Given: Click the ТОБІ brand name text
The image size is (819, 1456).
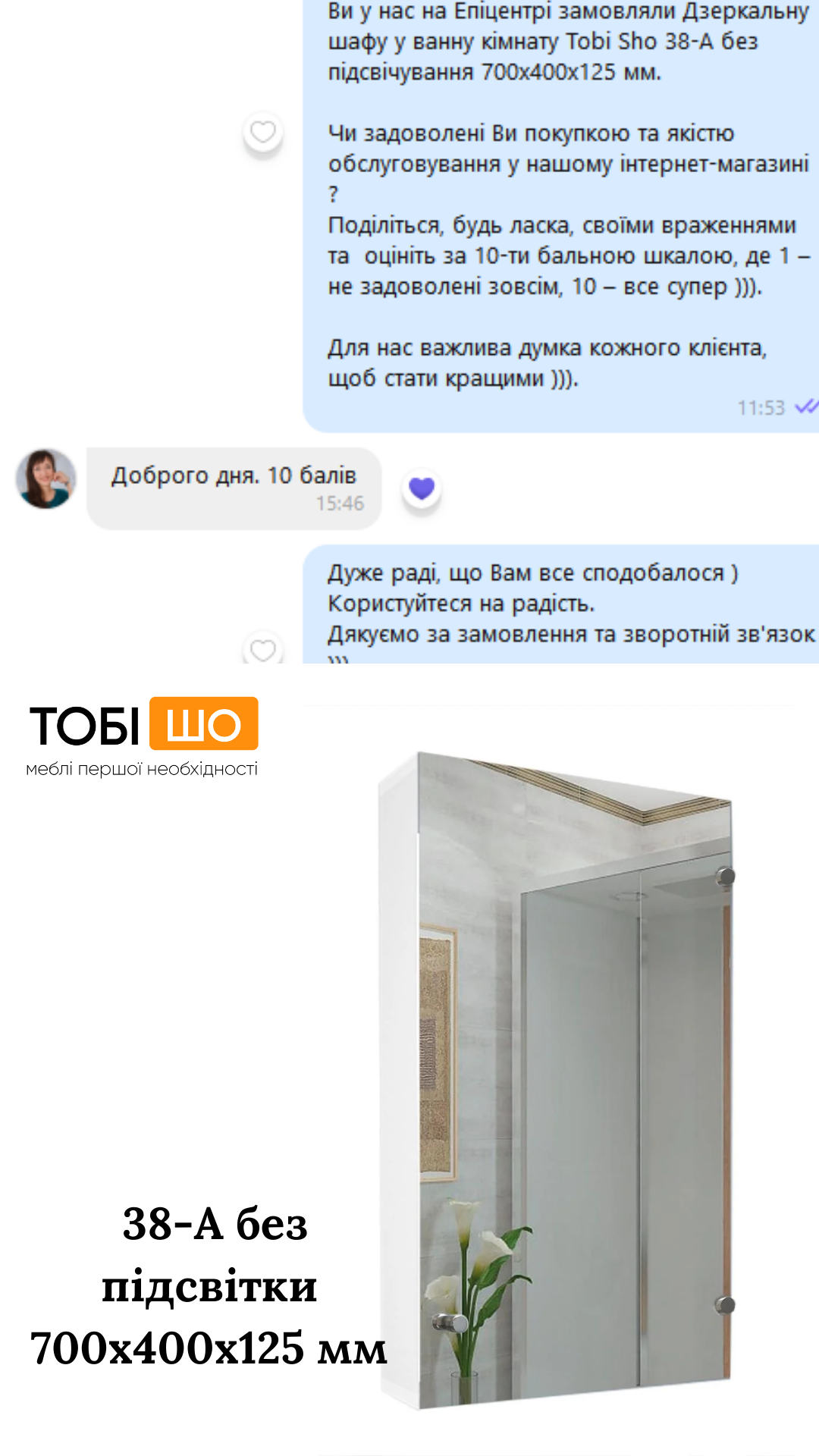Looking at the screenshot, I should (x=84, y=726).
